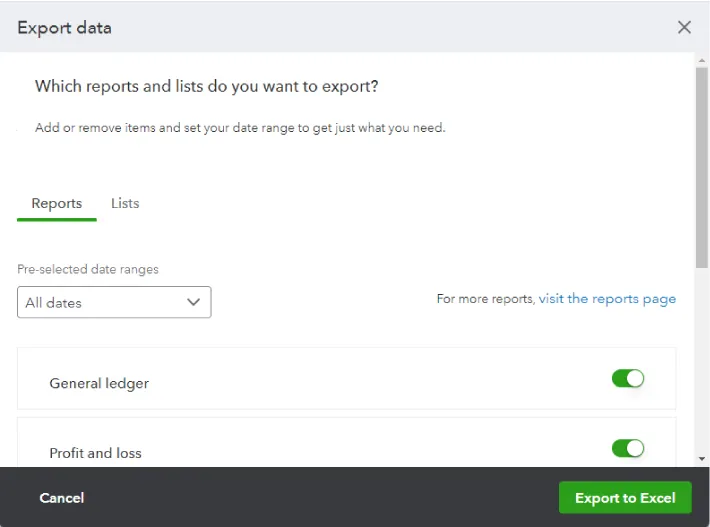This screenshot has height=527, width=710.
Task: Open the Lists tab
Action: (125, 203)
